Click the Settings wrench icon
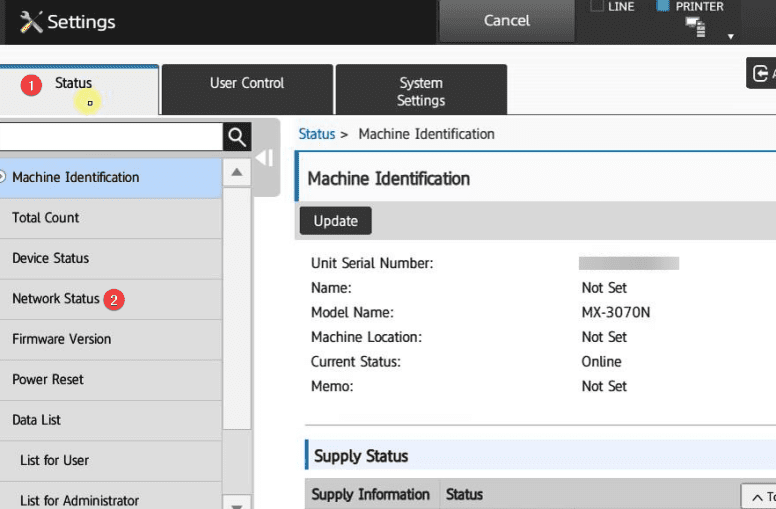 [x=30, y=21]
